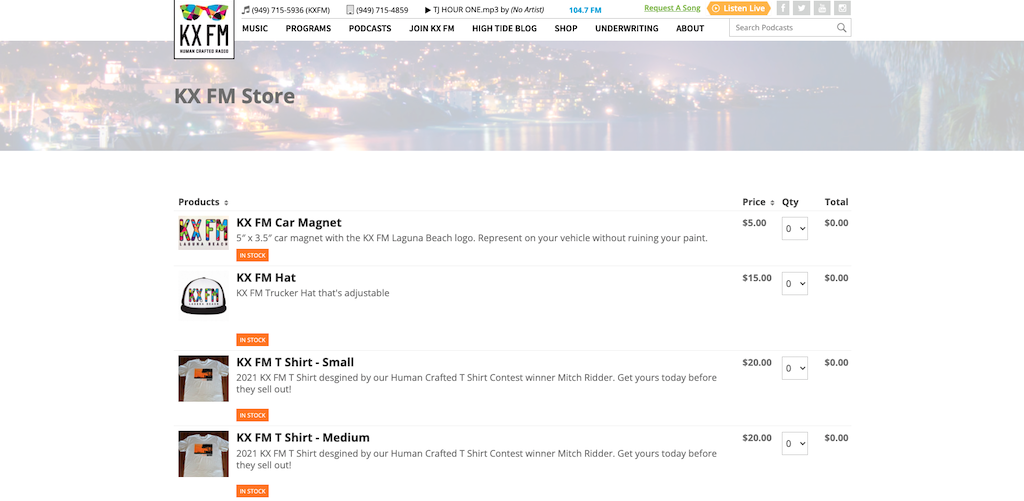Open the UNDERWRITING menu

626,28
